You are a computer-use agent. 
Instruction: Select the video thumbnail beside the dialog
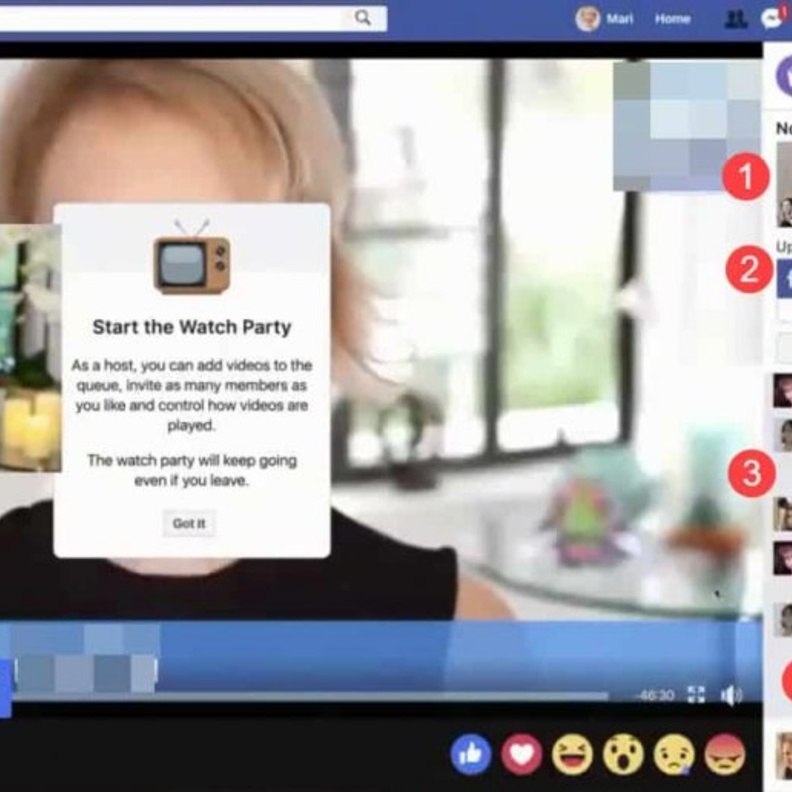30,349
